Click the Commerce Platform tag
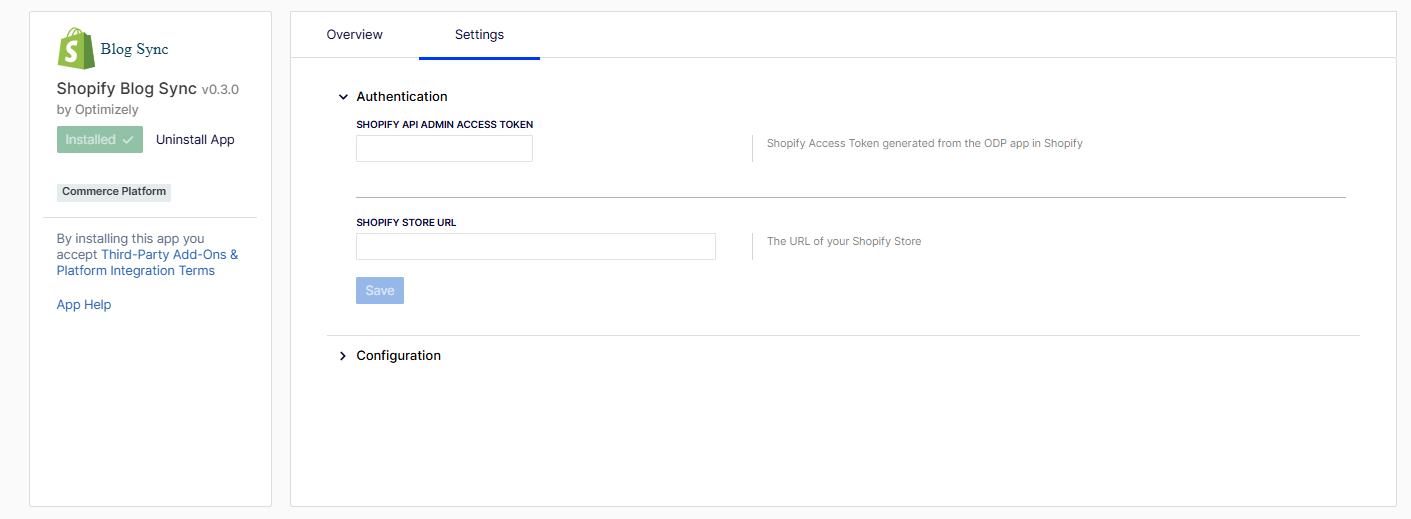This screenshot has width=1411, height=519. point(114,192)
